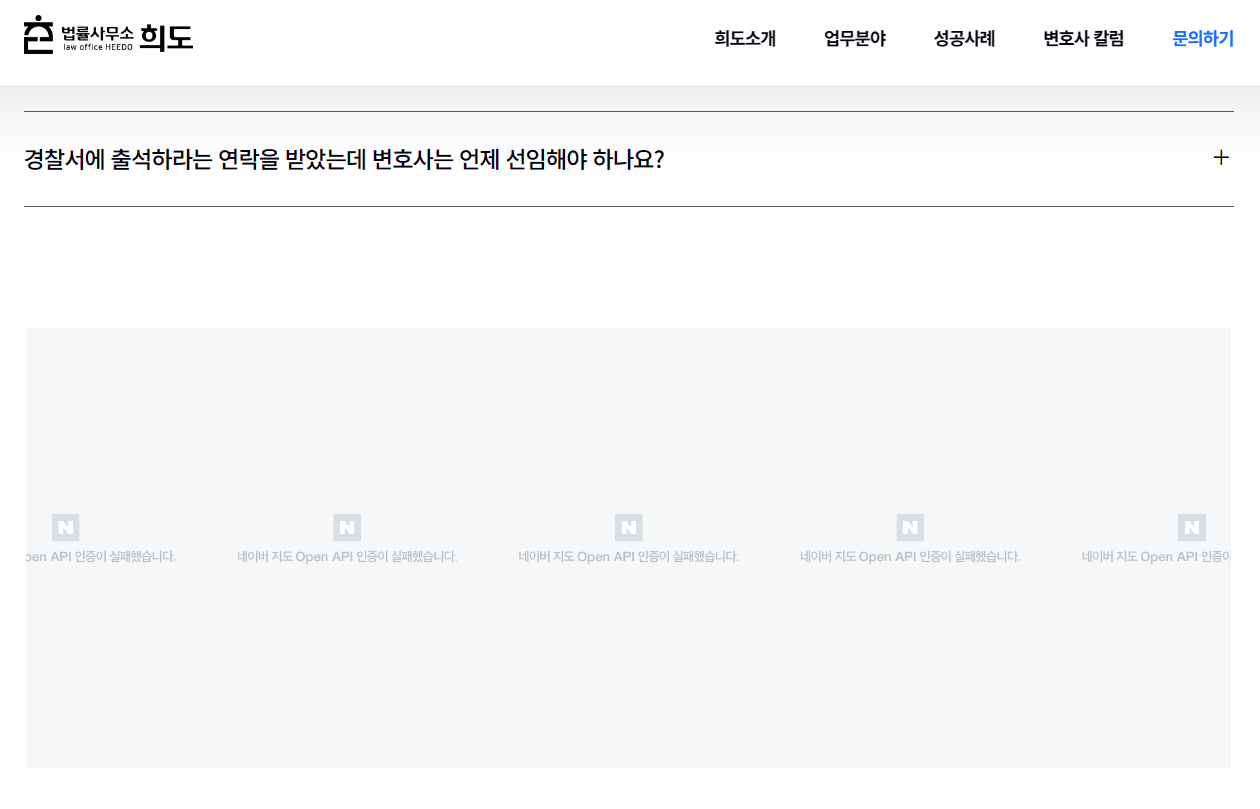Click the blue 문의하기 link
Image resolution: width=1260 pixels, height=809 pixels.
[1202, 38]
